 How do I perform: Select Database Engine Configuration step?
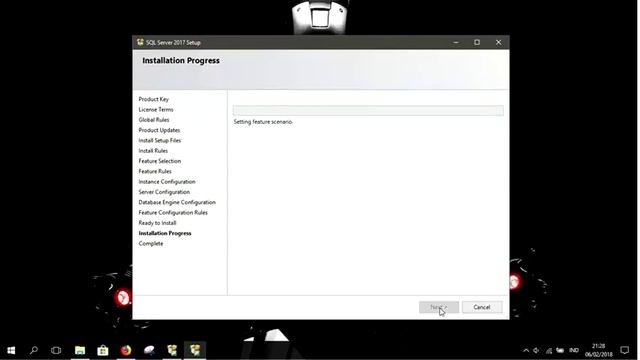coord(177,202)
